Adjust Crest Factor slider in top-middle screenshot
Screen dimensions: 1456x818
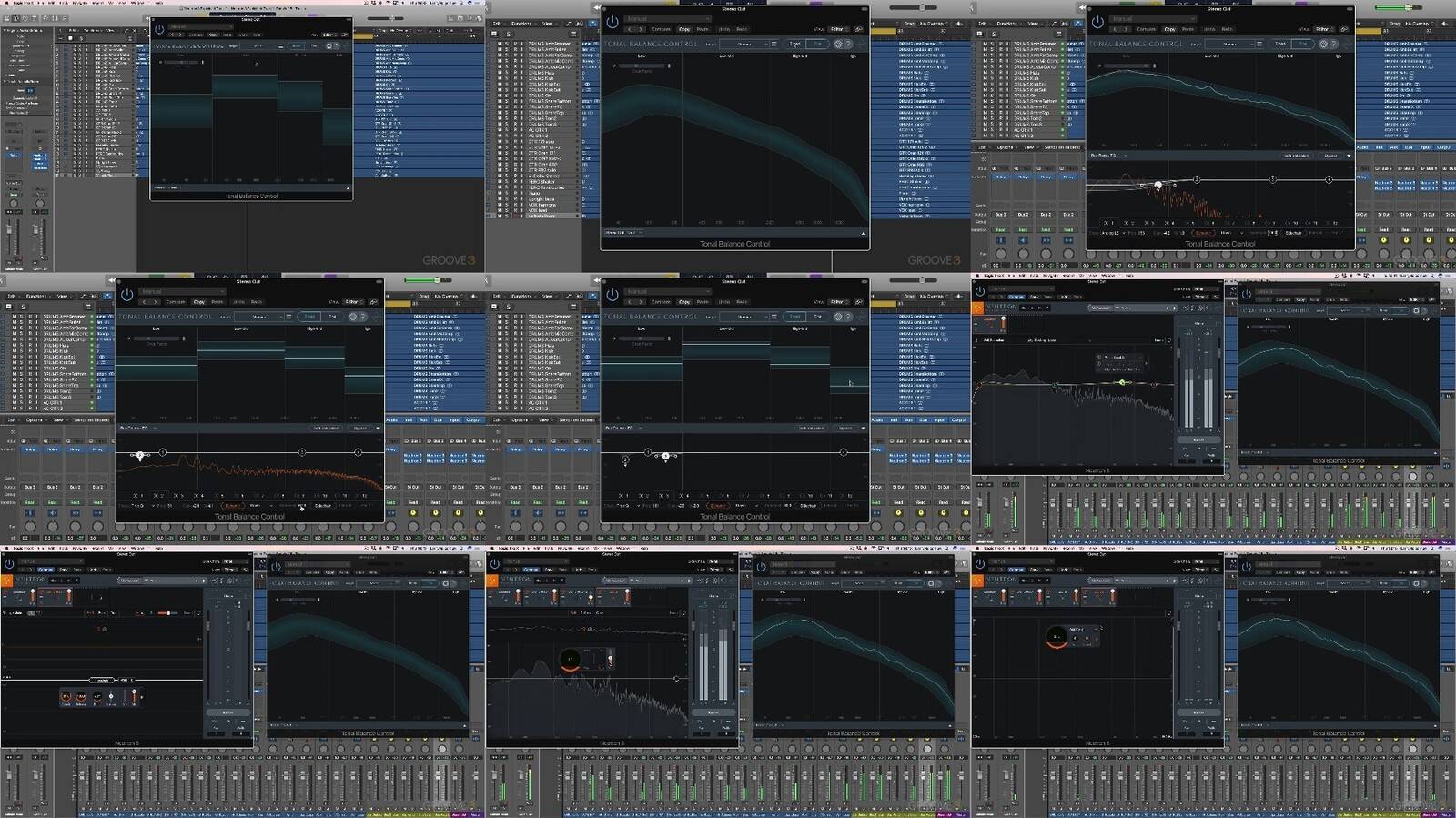point(642,66)
